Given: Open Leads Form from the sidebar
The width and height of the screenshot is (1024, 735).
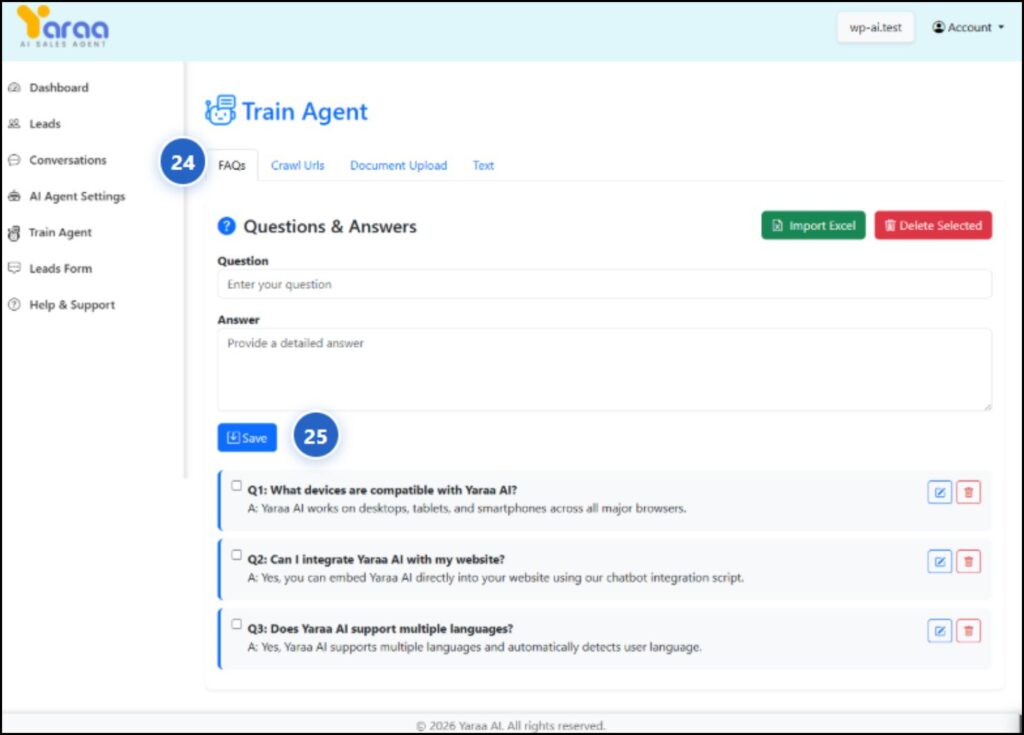Looking at the screenshot, I should [61, 268].
